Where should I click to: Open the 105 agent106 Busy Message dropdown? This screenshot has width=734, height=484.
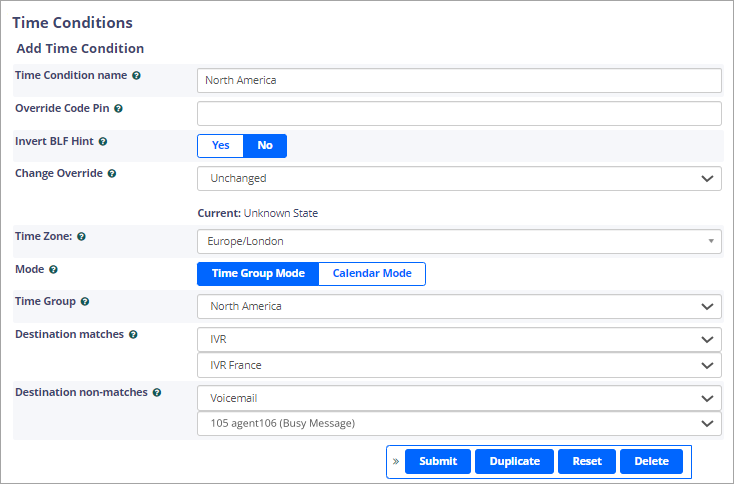point(459,424)
